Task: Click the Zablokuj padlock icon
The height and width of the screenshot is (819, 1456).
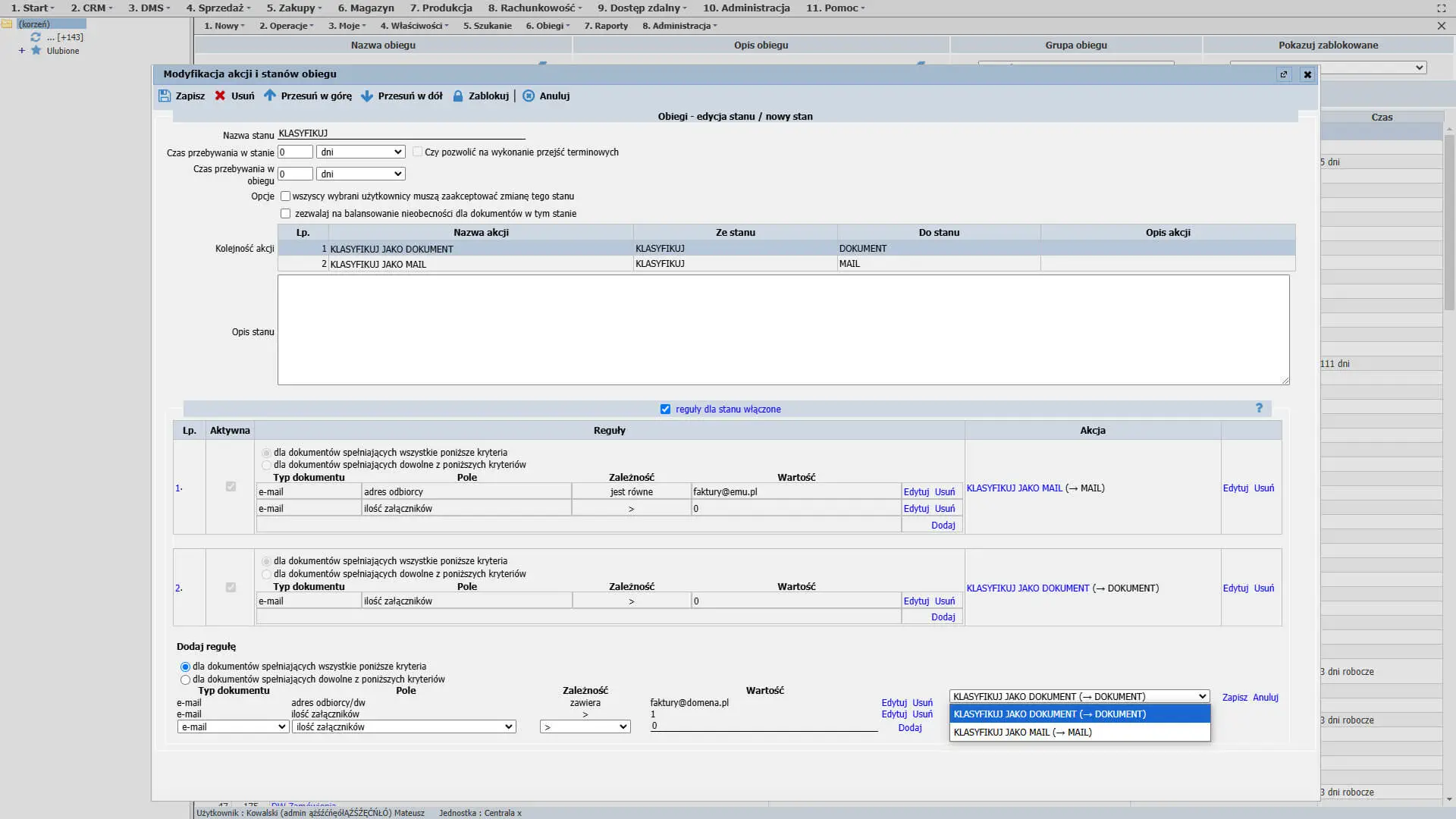Action: point(458,96)
